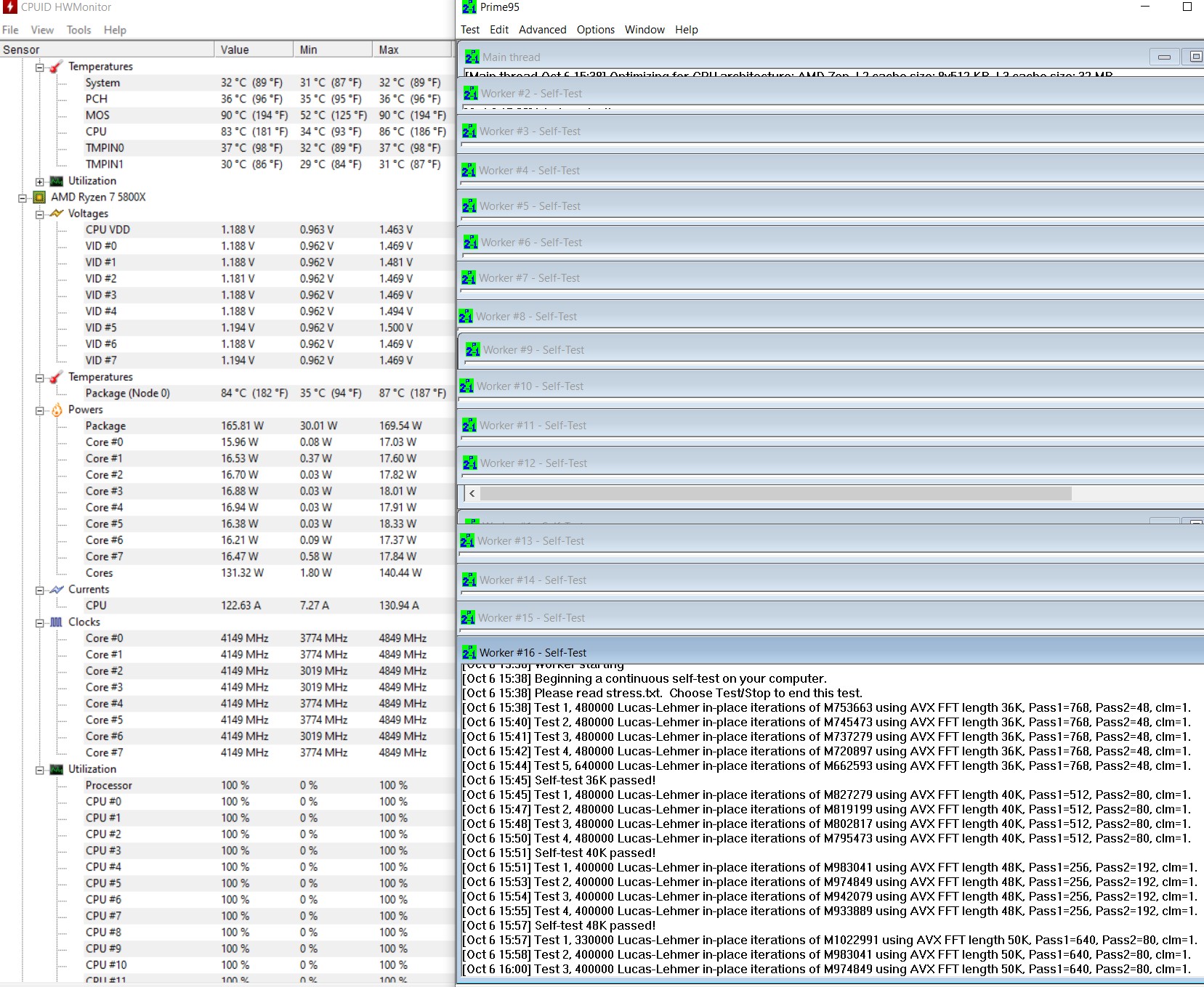Click the Worker #8 Self-Test window icon
The image size is (1204, 987).
(x=466, y=317)
